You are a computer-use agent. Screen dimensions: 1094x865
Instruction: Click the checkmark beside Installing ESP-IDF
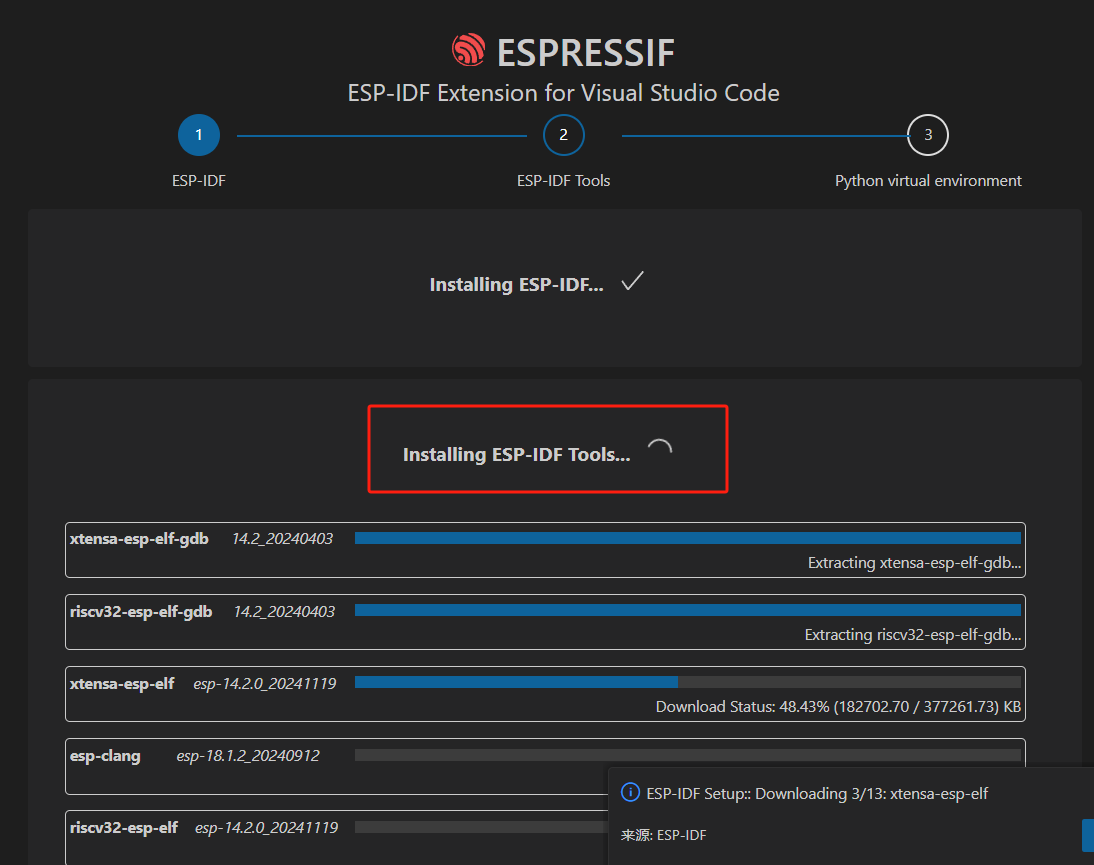point(631,282)
